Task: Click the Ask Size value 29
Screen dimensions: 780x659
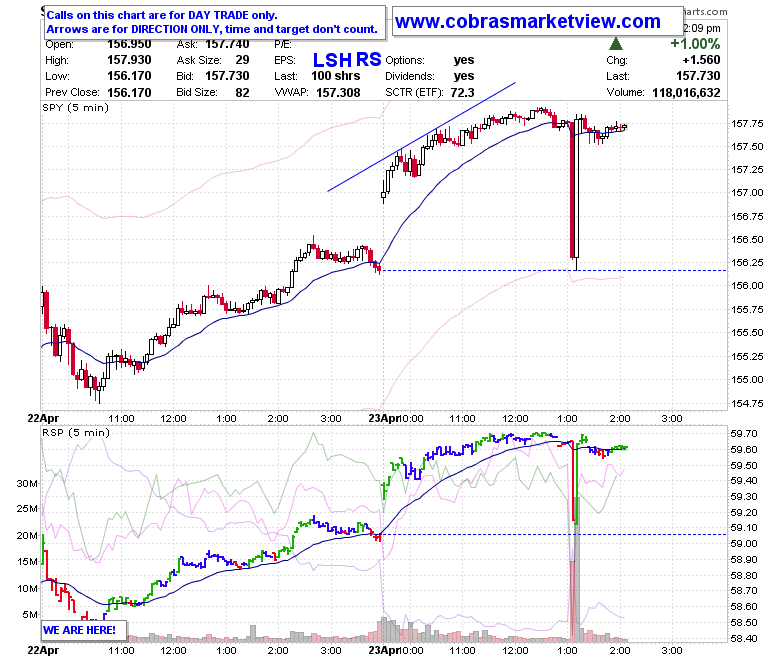Action: (x=242, y=60)
